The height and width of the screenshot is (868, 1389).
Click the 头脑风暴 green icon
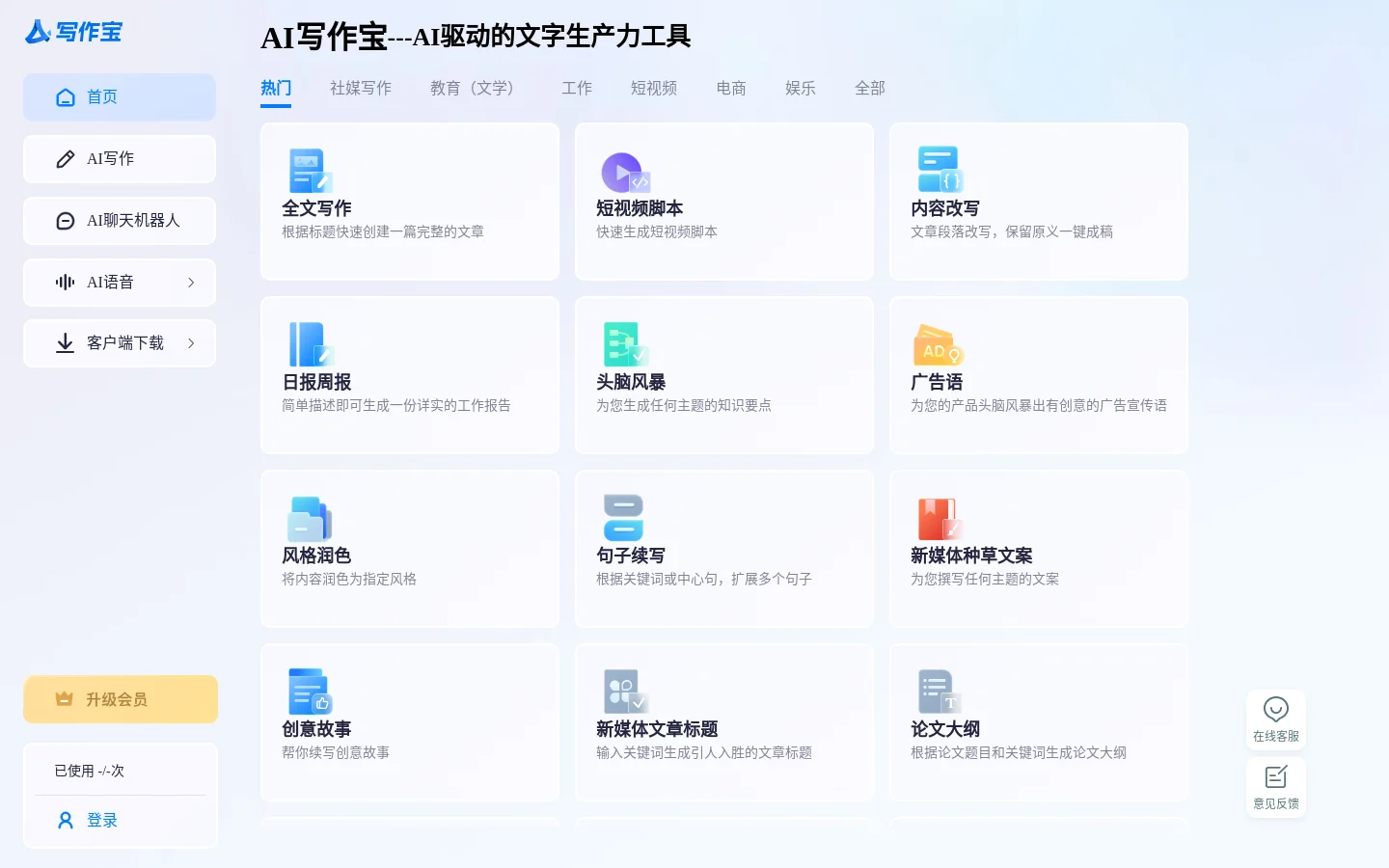coord(625,344)
